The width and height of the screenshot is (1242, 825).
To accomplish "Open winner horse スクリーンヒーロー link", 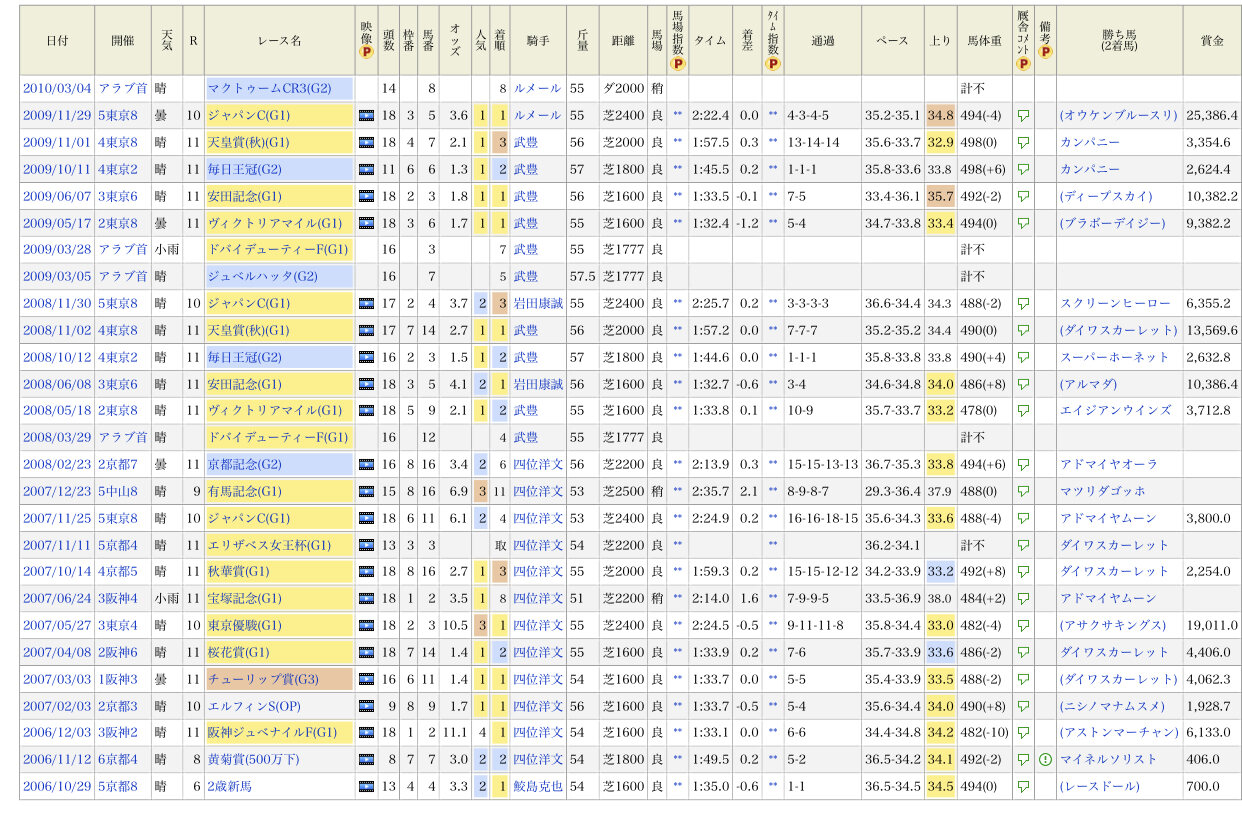I will click(1115, 303).
